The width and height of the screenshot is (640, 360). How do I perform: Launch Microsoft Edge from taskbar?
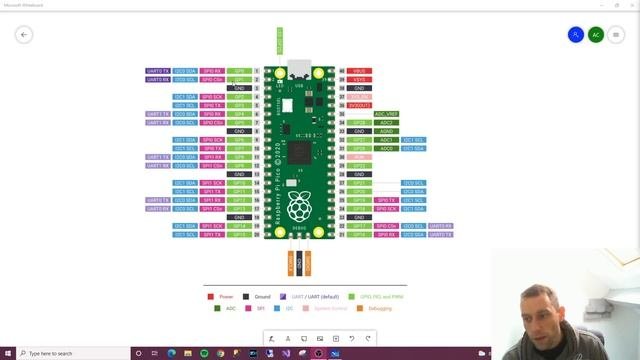(171, 353)
